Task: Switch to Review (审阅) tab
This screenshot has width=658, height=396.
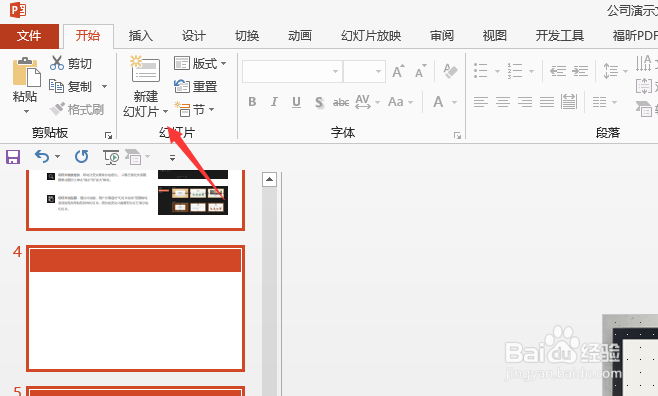Action: [442, 36]
